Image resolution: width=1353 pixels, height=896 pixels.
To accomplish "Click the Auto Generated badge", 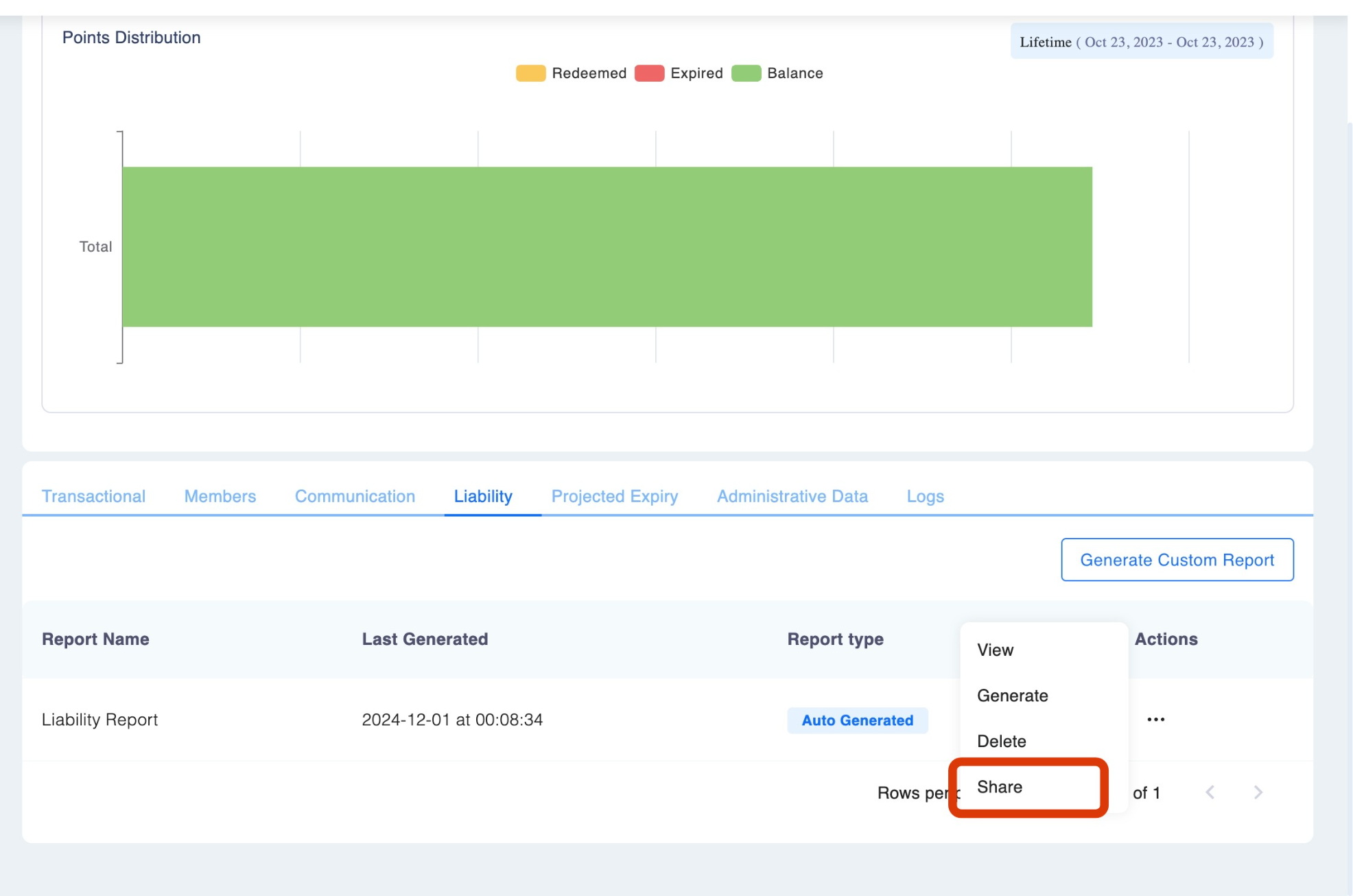I will coord(857,720).
